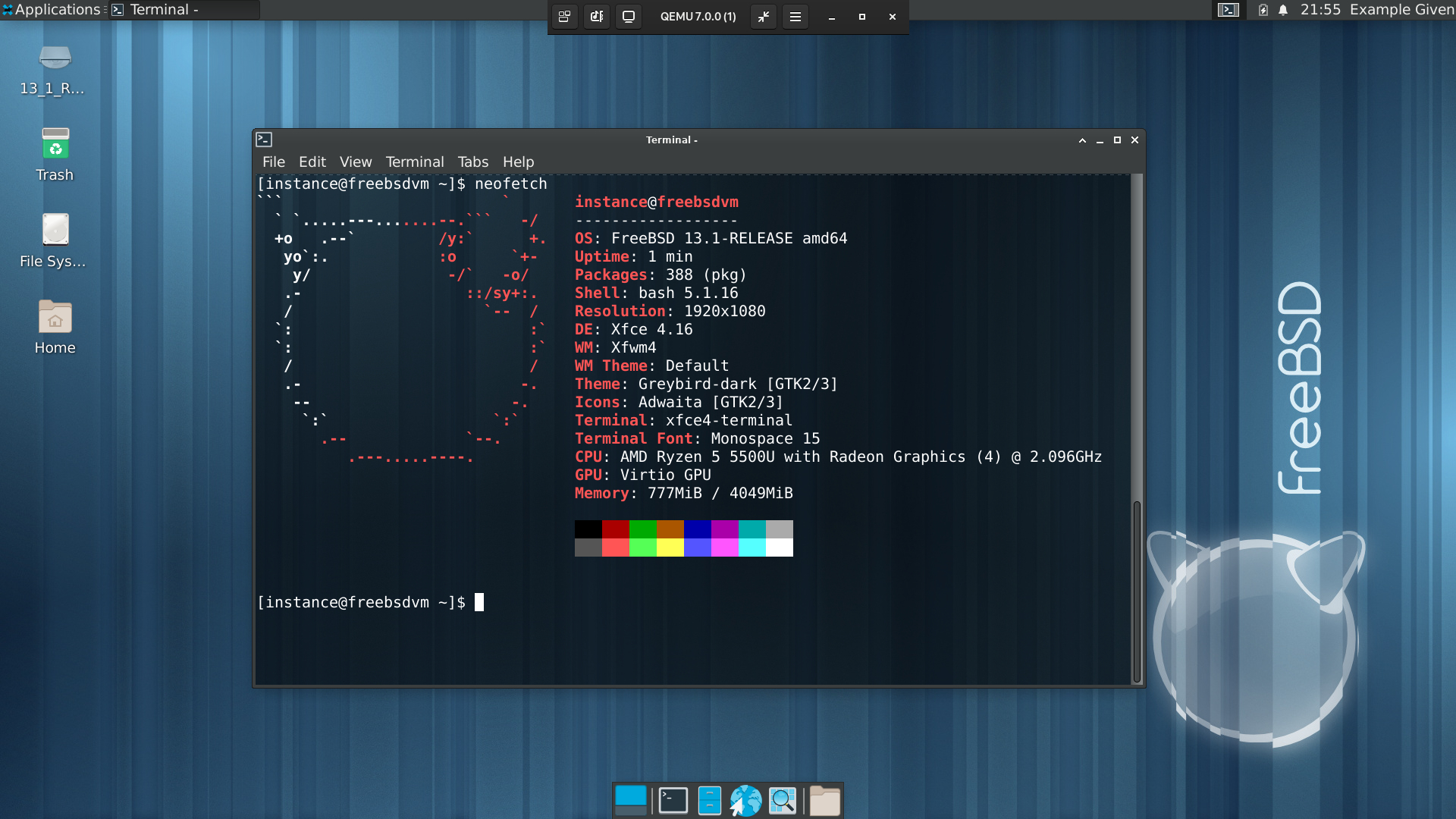The width and height of the screenshot is (1456, 819).
Task: Open the notifications bell icon
Action: (1283, 10)
